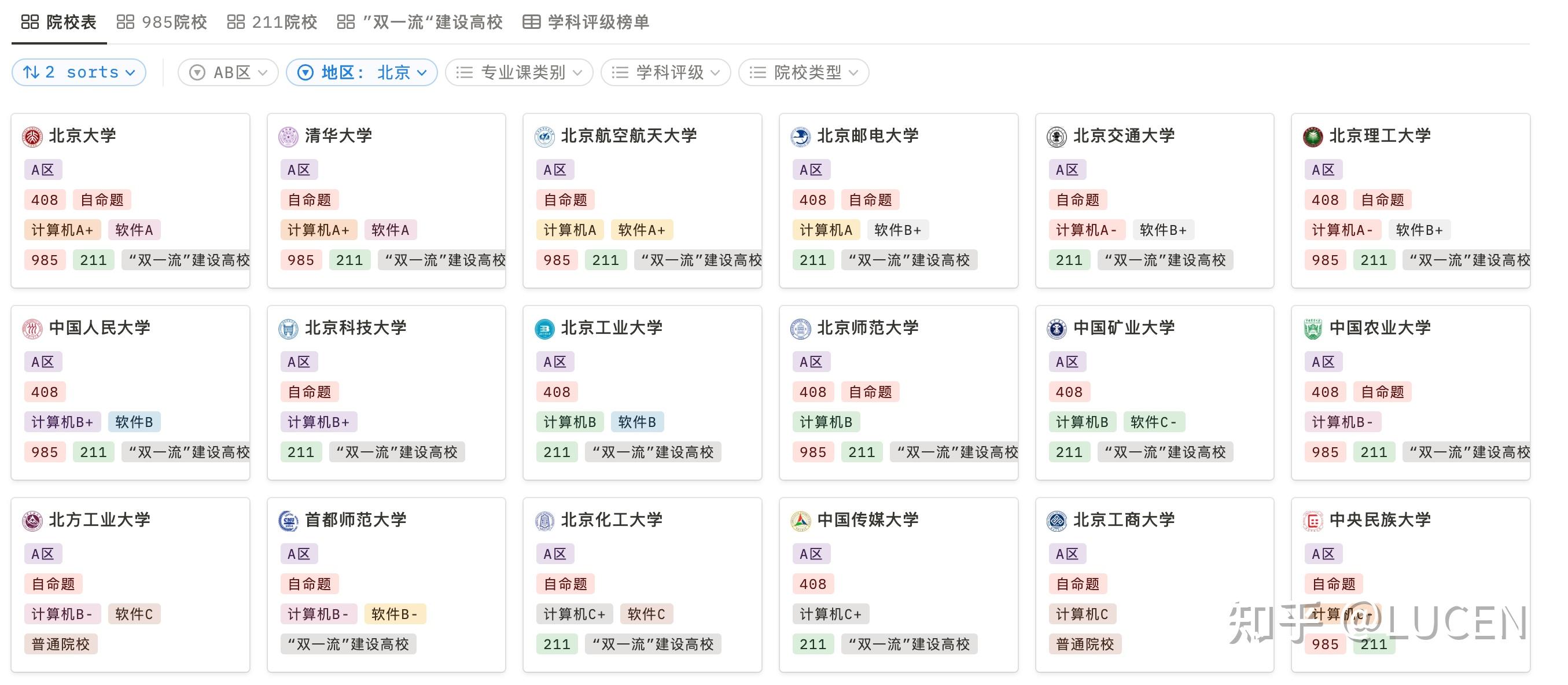The height and width of the screenshot is (685, 1568).
Task: Click 软件C- tag on 中国矿业大学 card
Action: click(x=1154, y=422)
